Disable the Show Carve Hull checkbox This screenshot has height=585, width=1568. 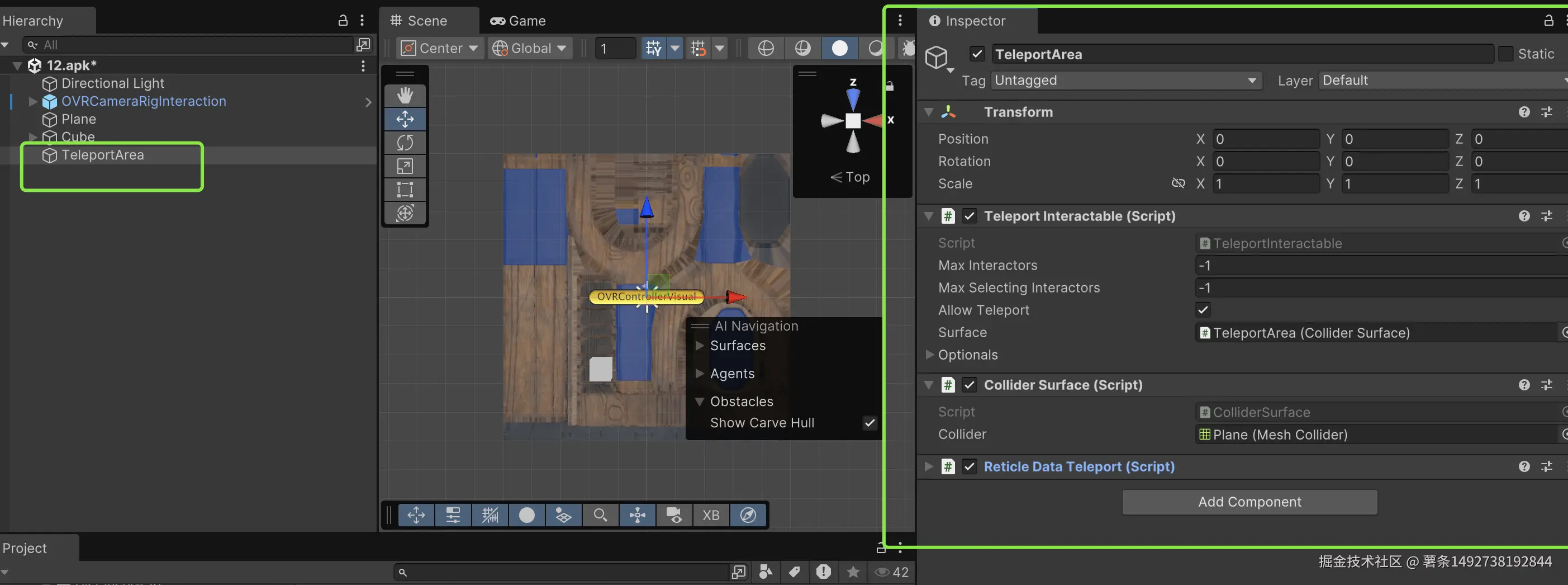click(870, 423)
